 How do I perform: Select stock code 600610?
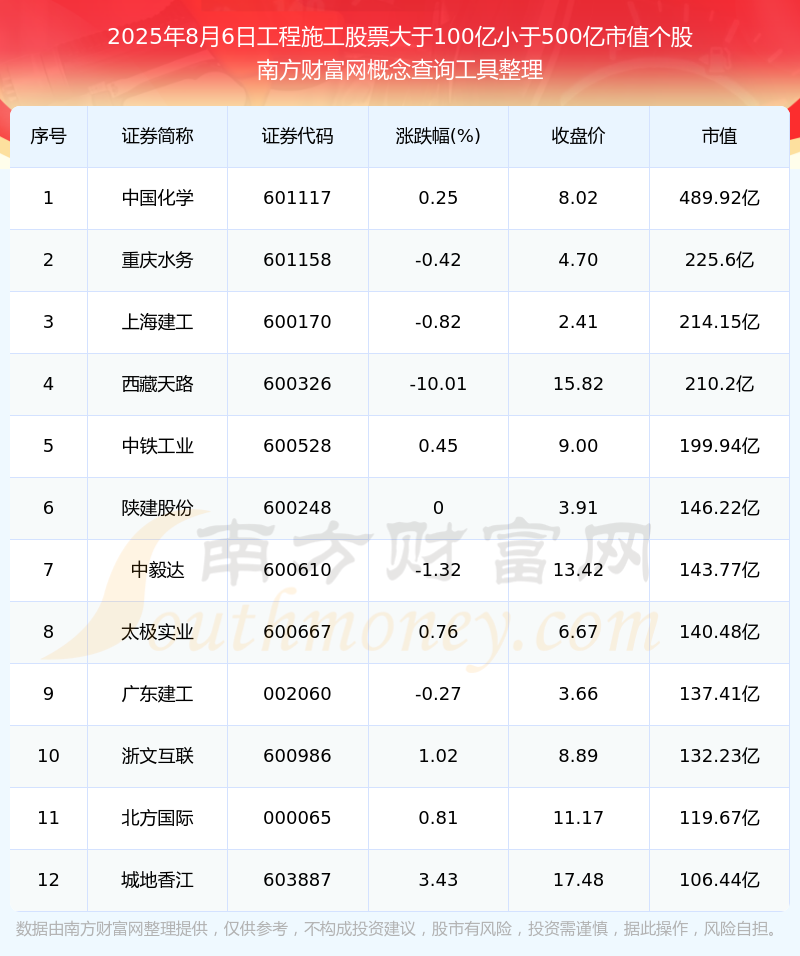(298, 570)
